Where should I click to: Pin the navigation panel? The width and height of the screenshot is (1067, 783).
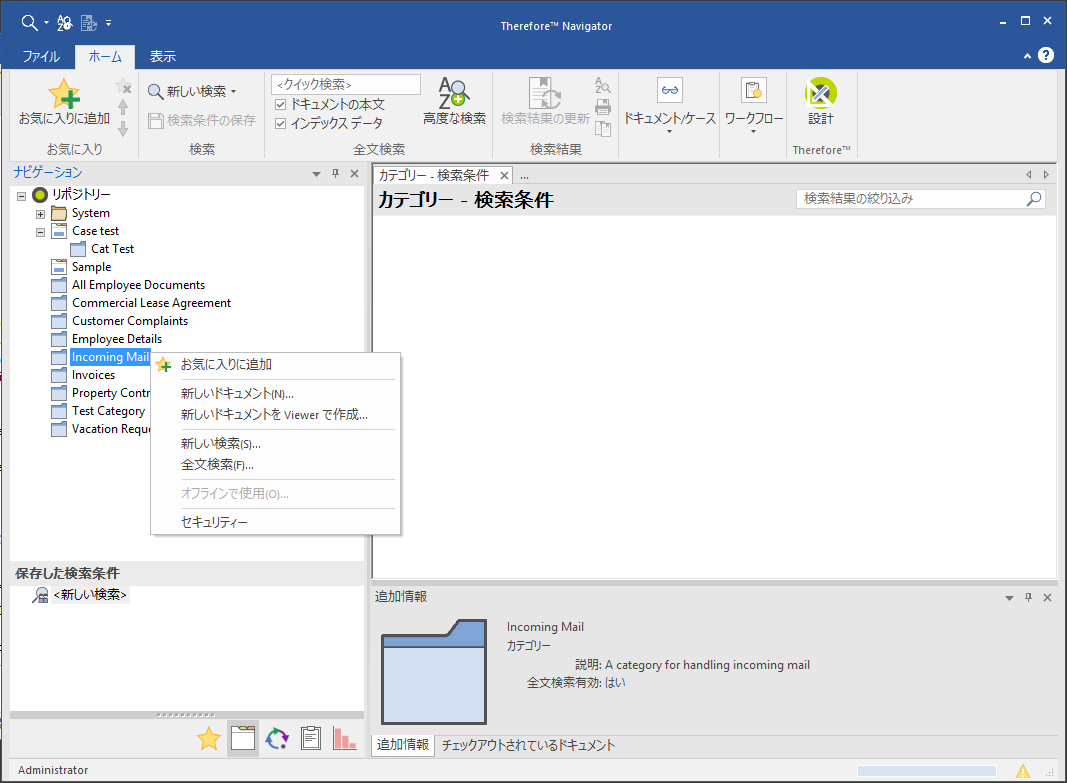[x=335, y=173]
